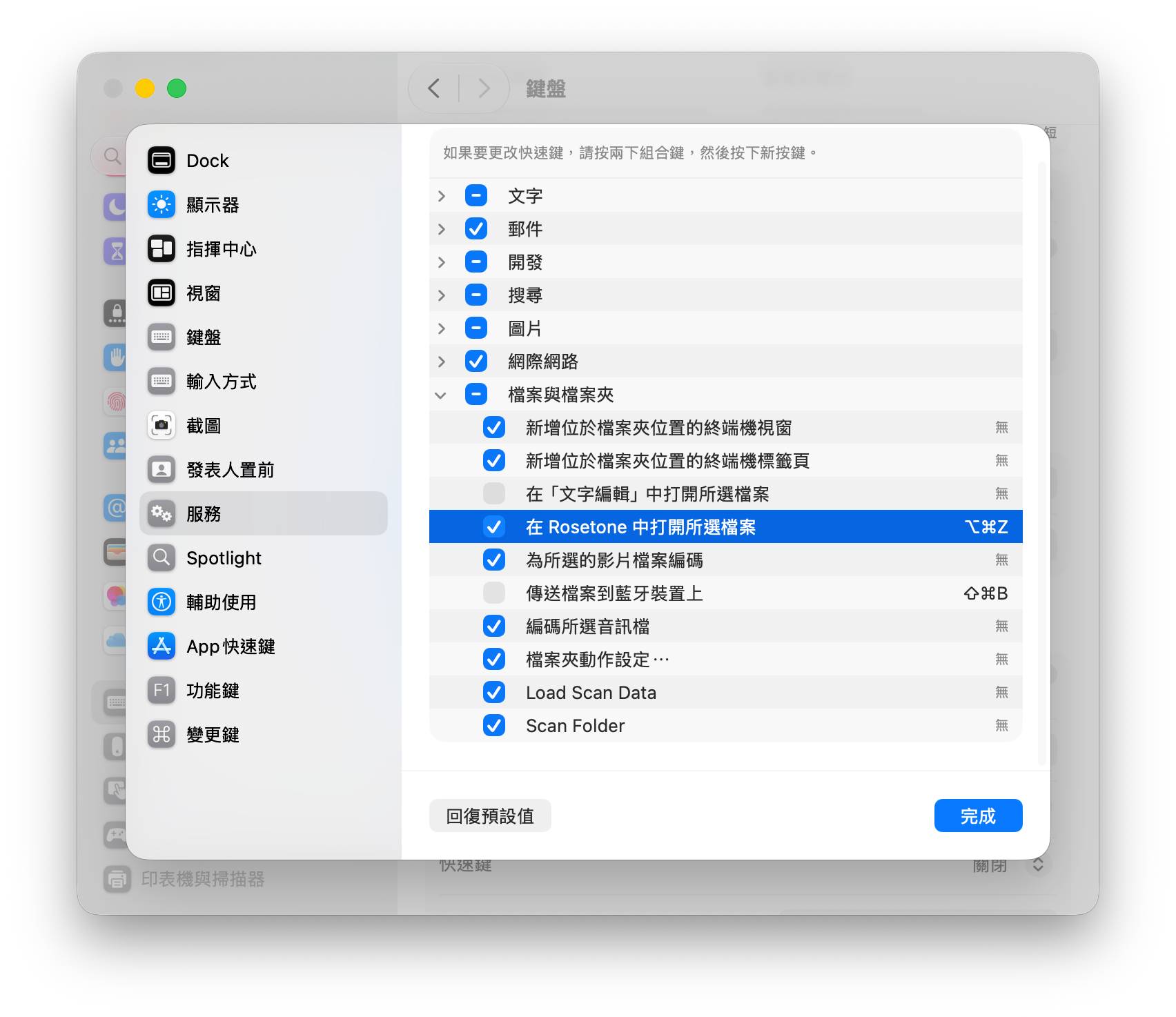The image size is (1176, 1017).
Task: Select the 為所選的影片檔案編碼 row
Action: 726,560
